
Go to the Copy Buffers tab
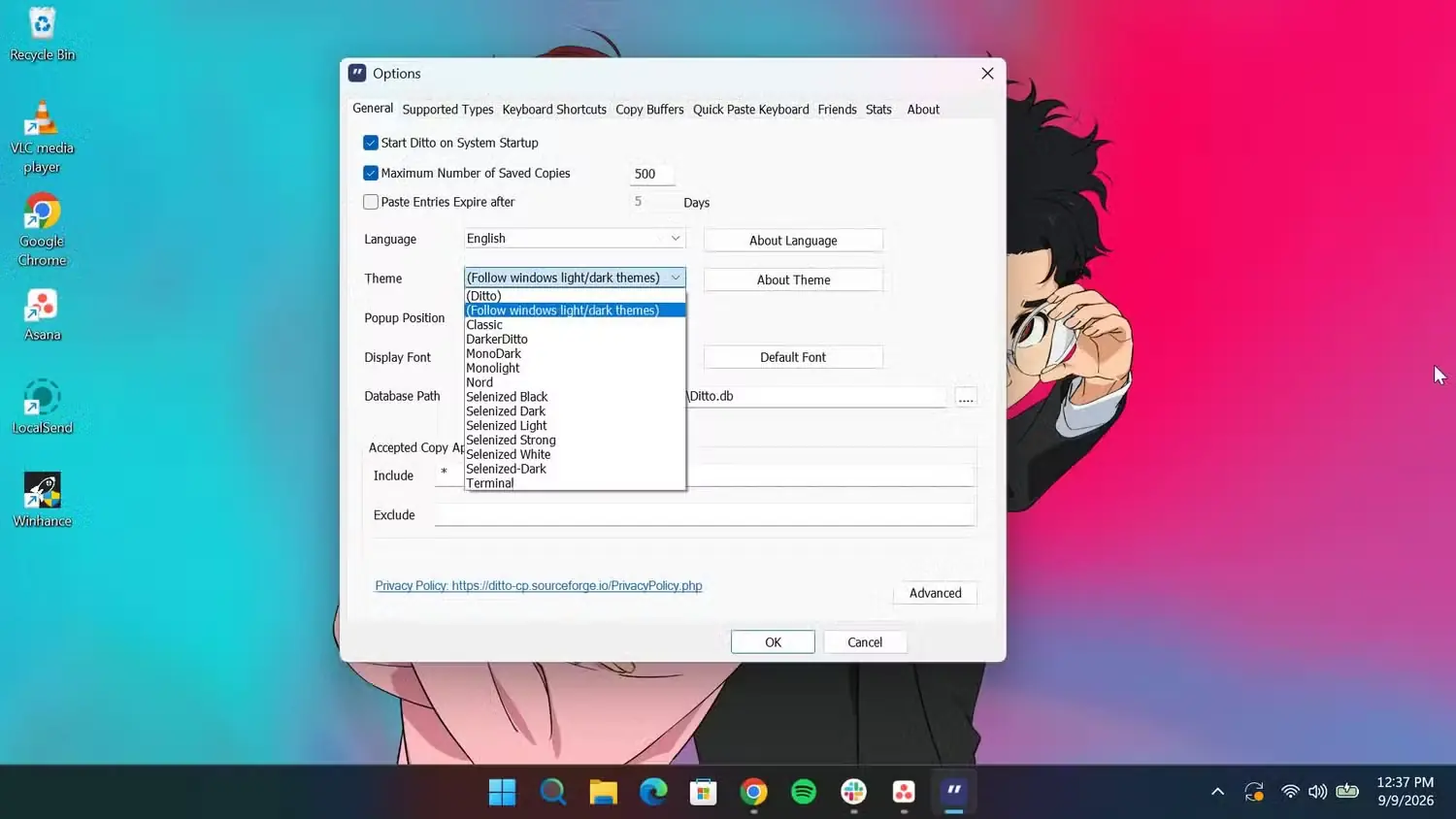pos(649,110)
